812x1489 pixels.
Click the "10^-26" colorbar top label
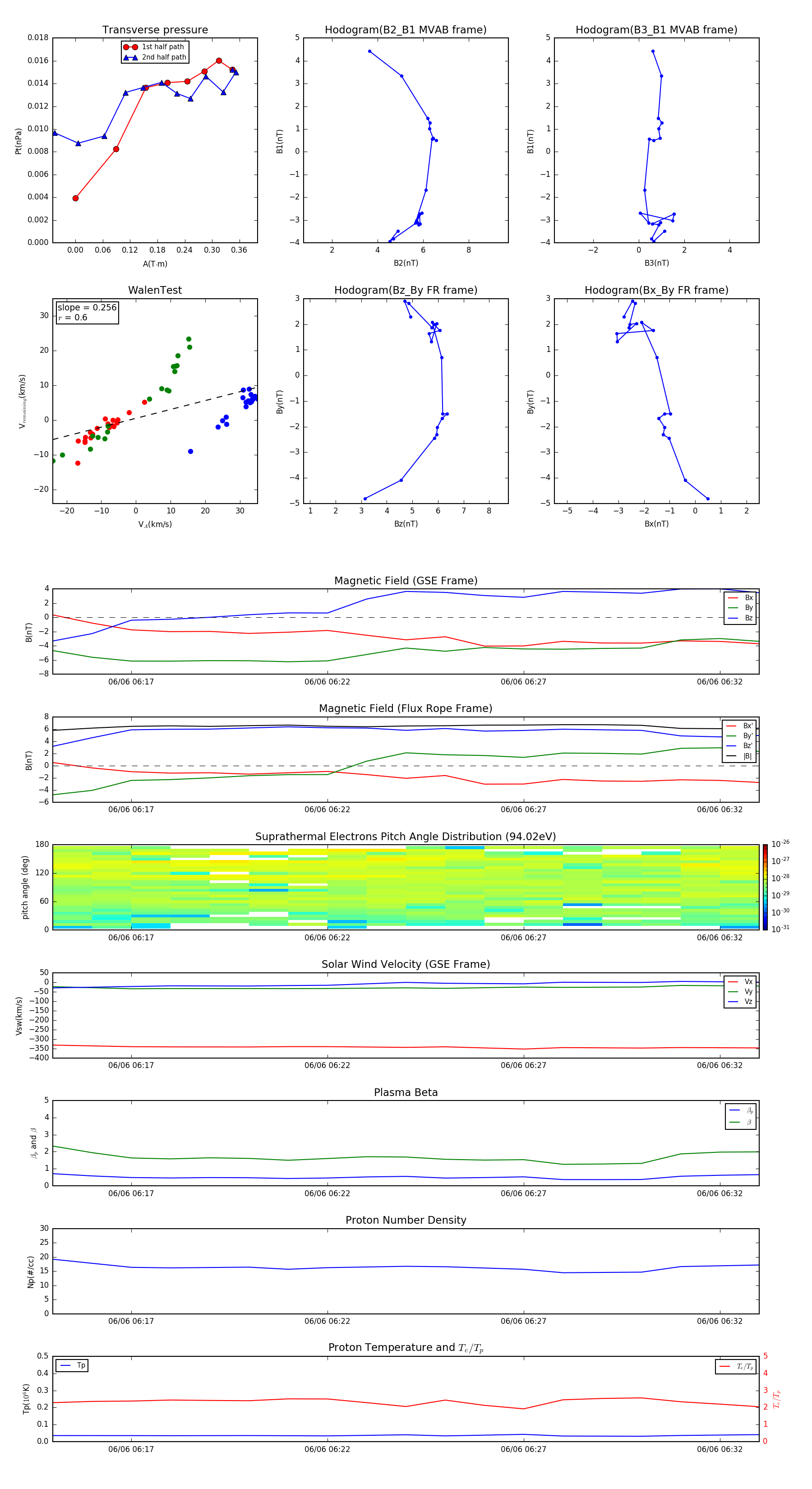point(780,844)
